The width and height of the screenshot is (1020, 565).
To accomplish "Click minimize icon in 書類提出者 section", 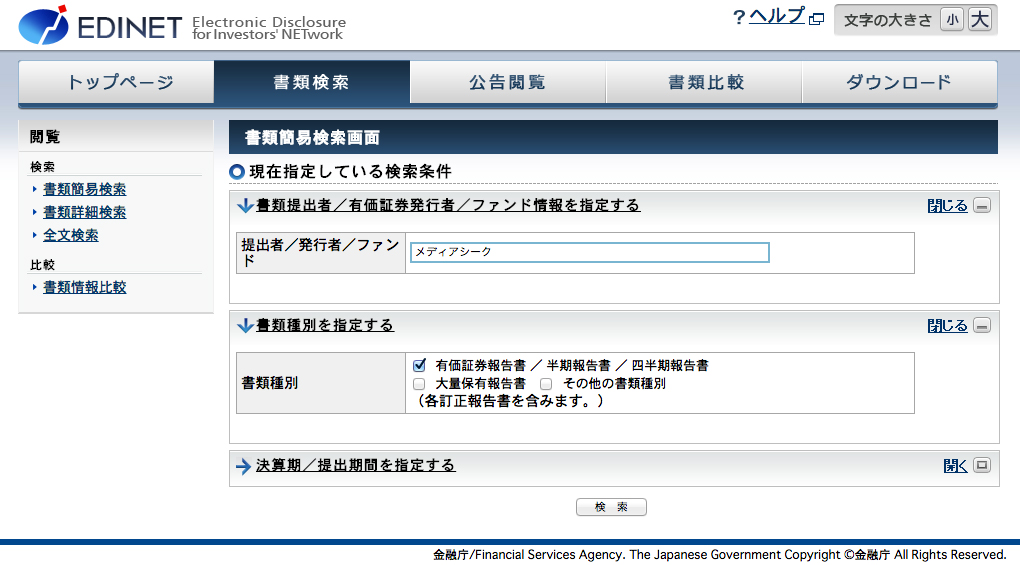I will (982, 206).
